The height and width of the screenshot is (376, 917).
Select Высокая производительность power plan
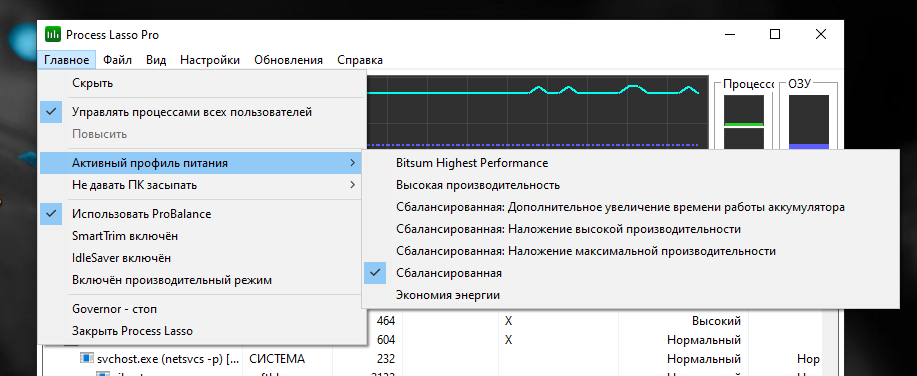pos(630,185)
